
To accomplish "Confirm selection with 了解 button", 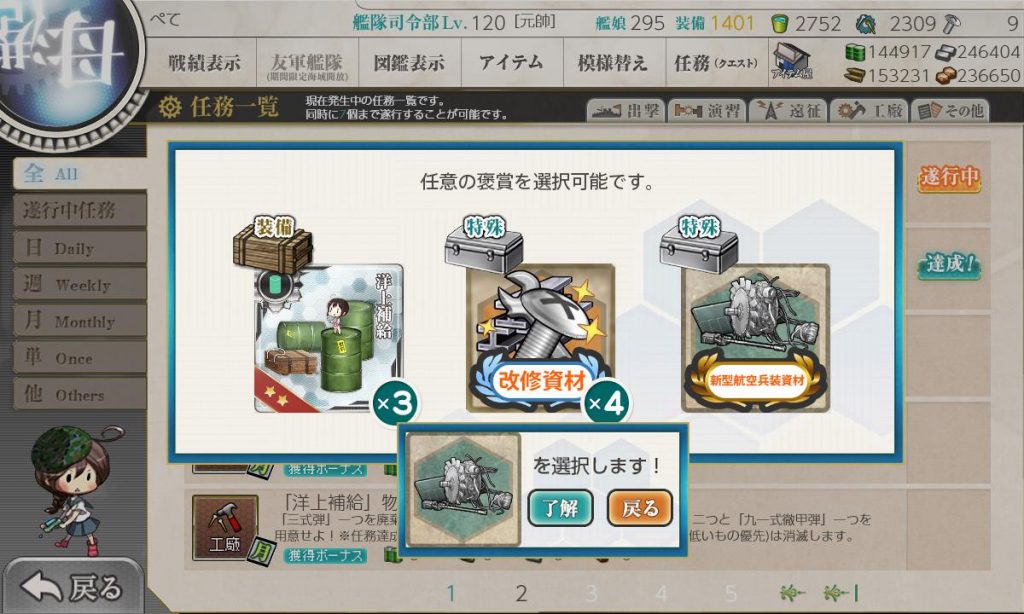I will coord(560,508).
